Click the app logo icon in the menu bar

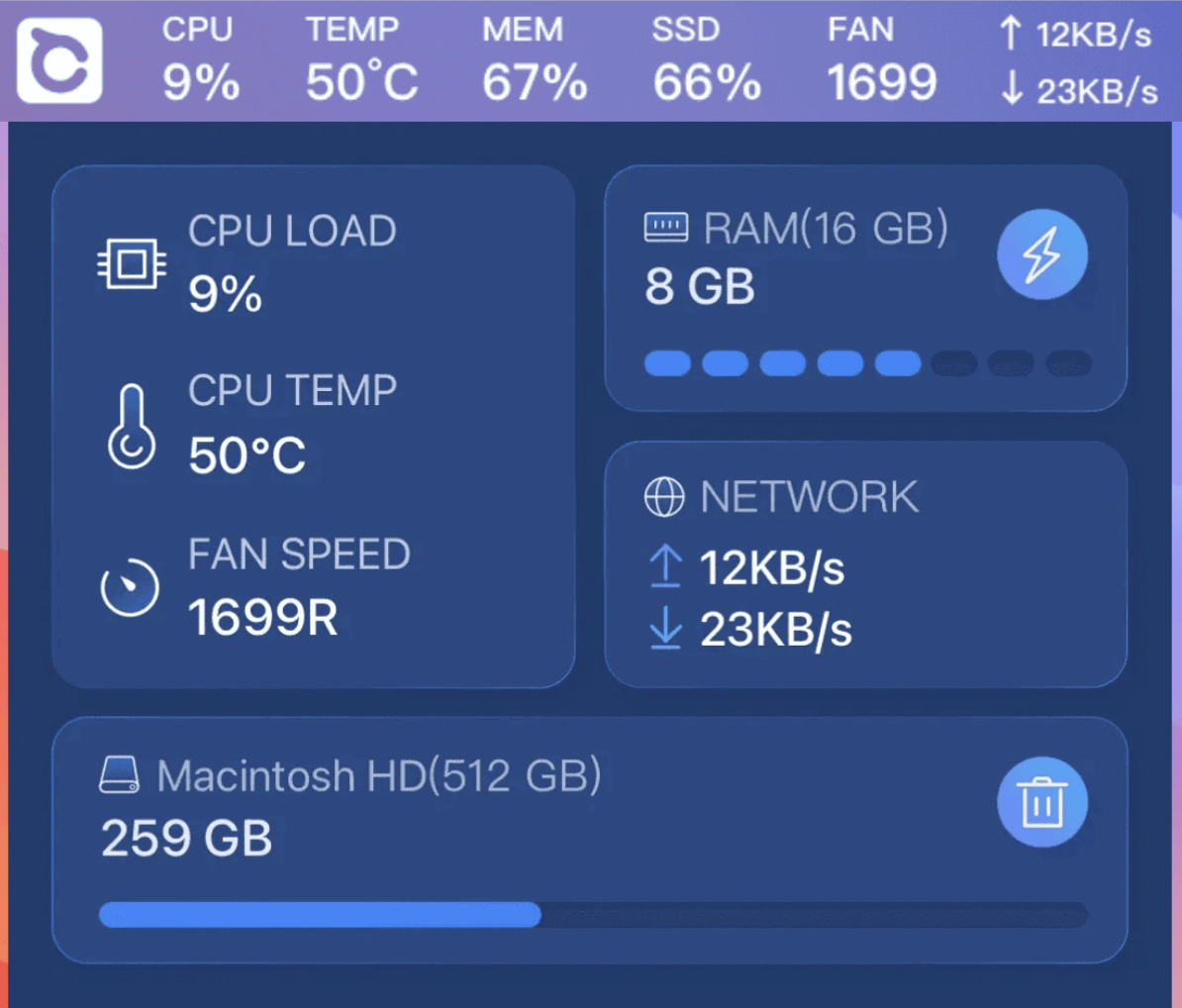pyautogui.click(x=59, y=59)
